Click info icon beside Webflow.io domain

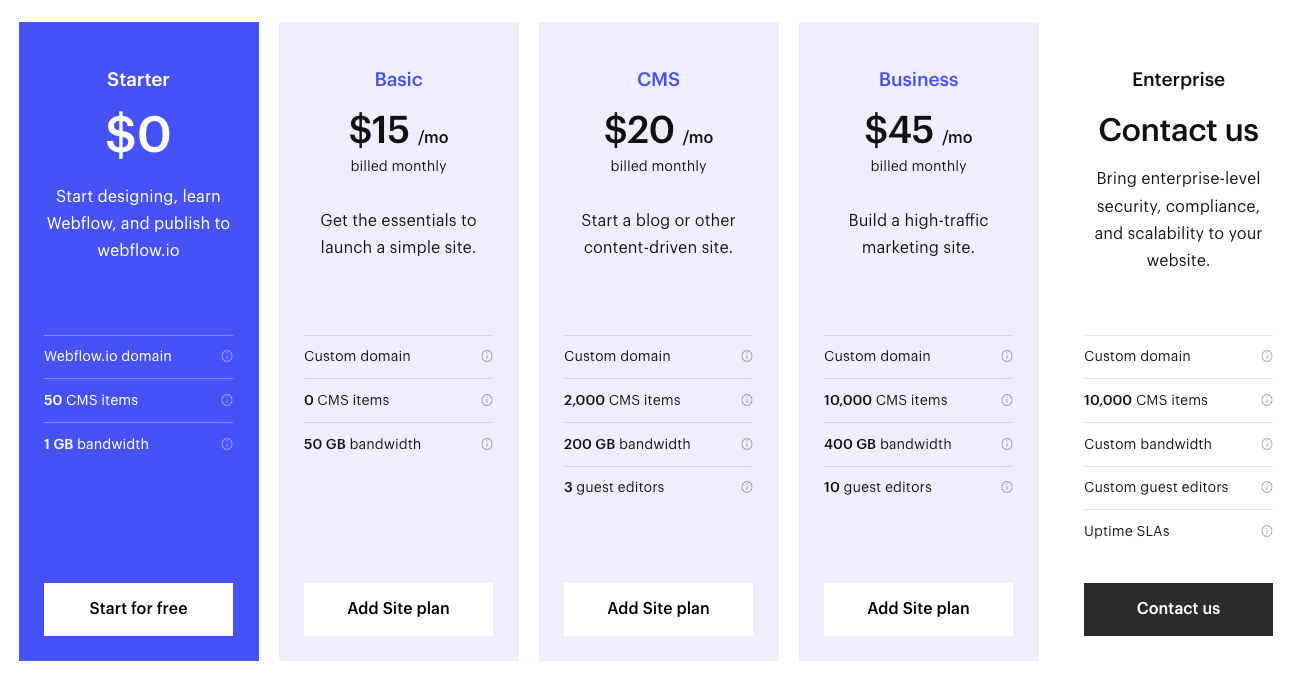pos(227,356)
